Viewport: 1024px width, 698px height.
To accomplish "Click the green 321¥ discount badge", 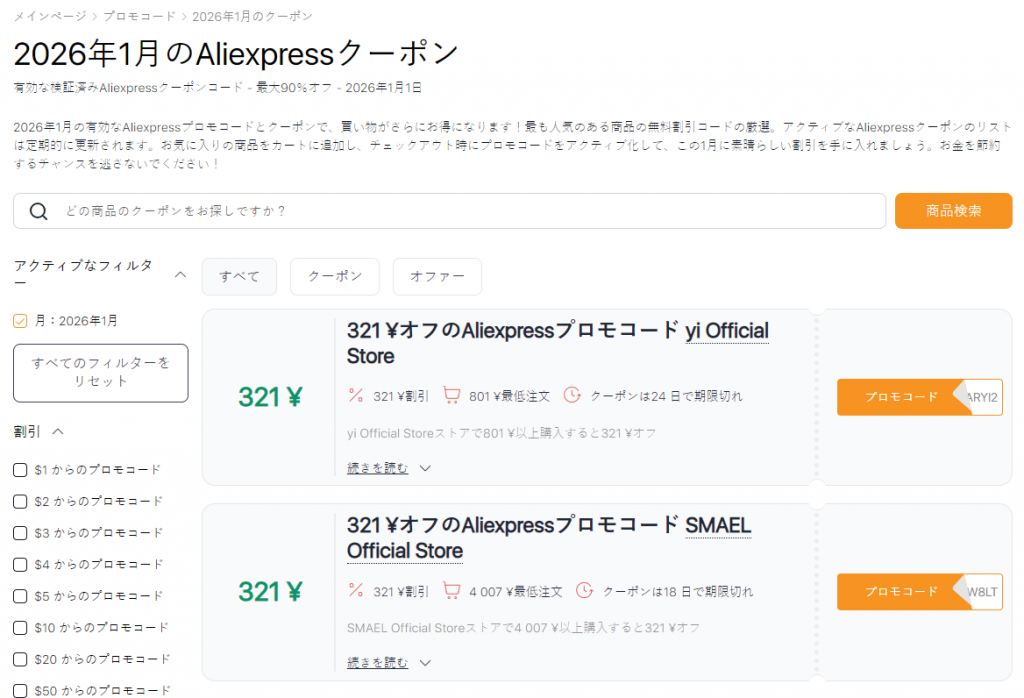I will [x=270, y=396].
